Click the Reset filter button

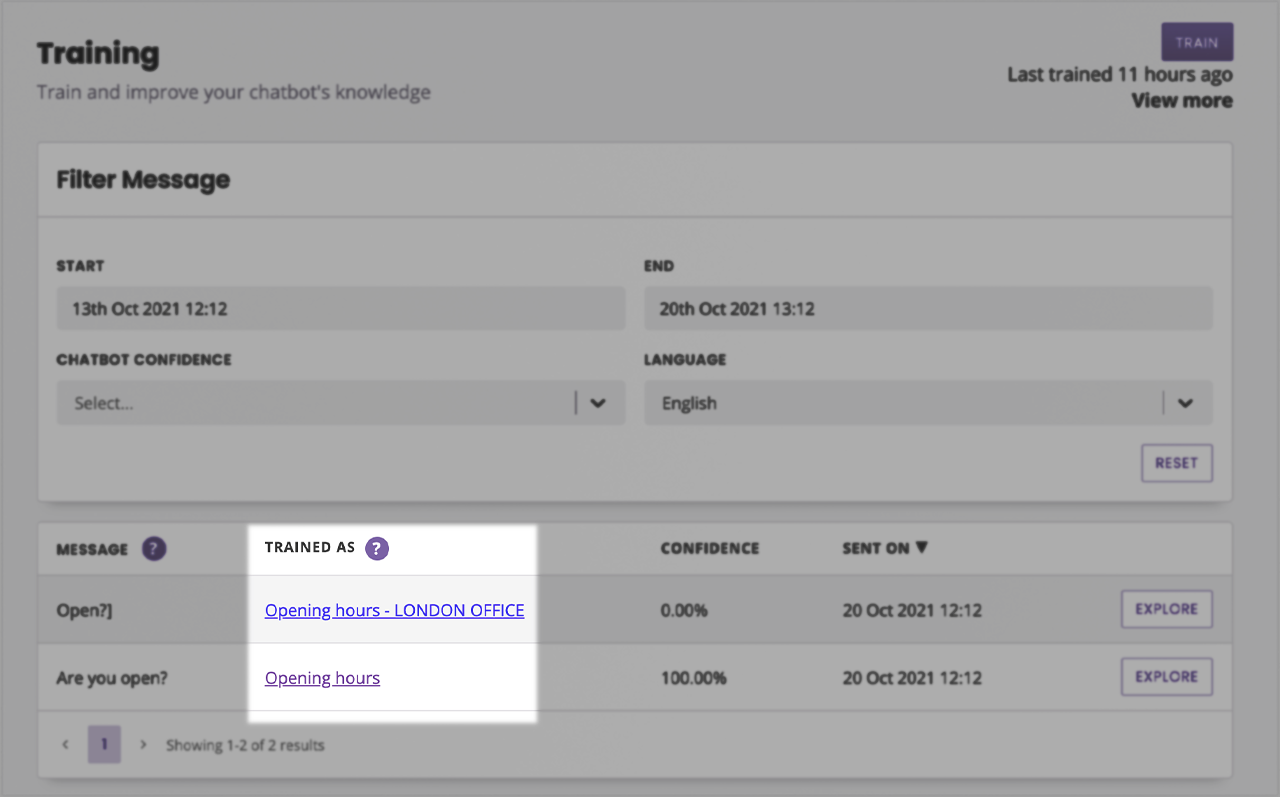[x=1176, y=463]
